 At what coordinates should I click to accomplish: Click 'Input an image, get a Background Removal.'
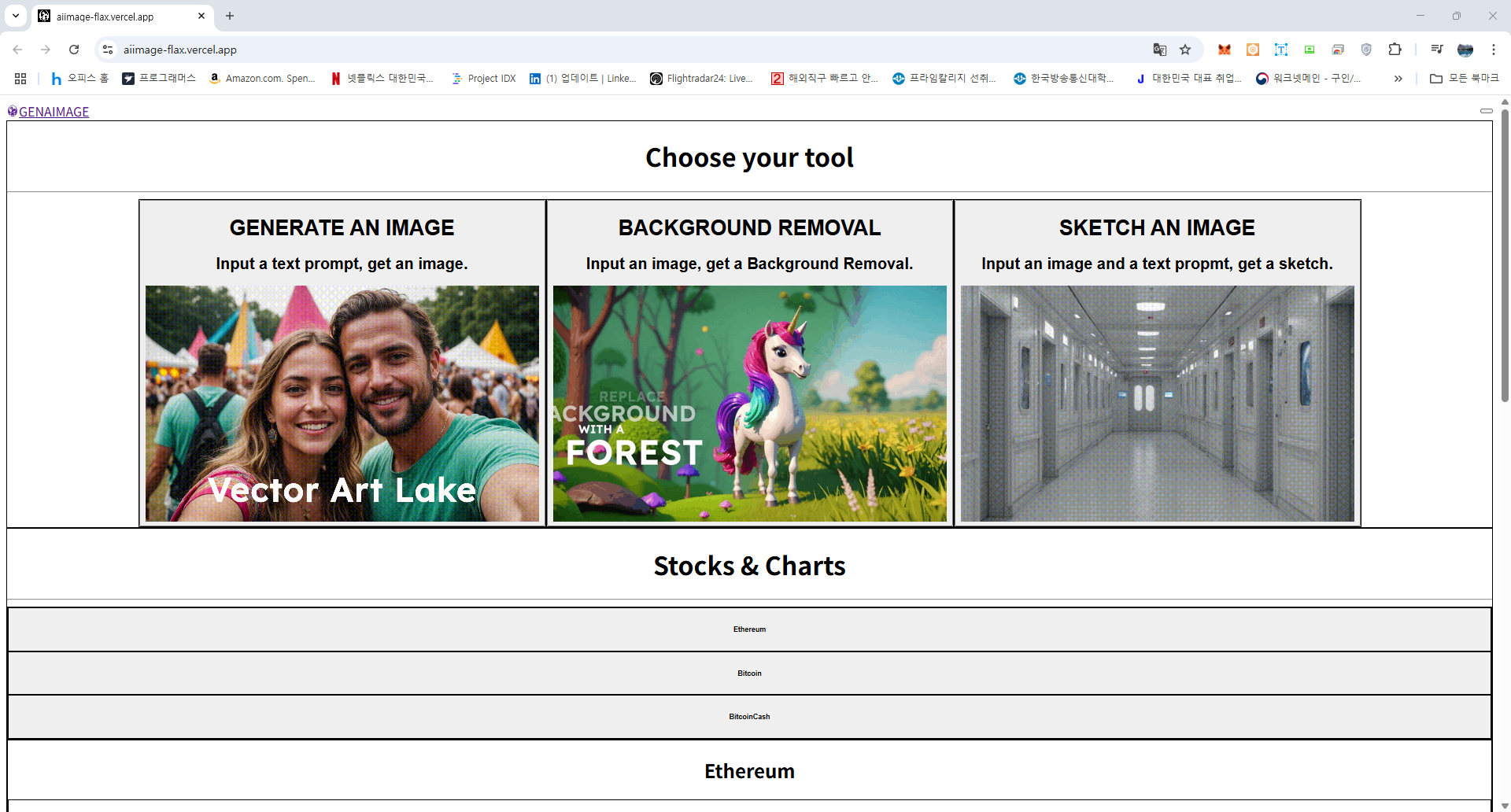tap(749, 264)
